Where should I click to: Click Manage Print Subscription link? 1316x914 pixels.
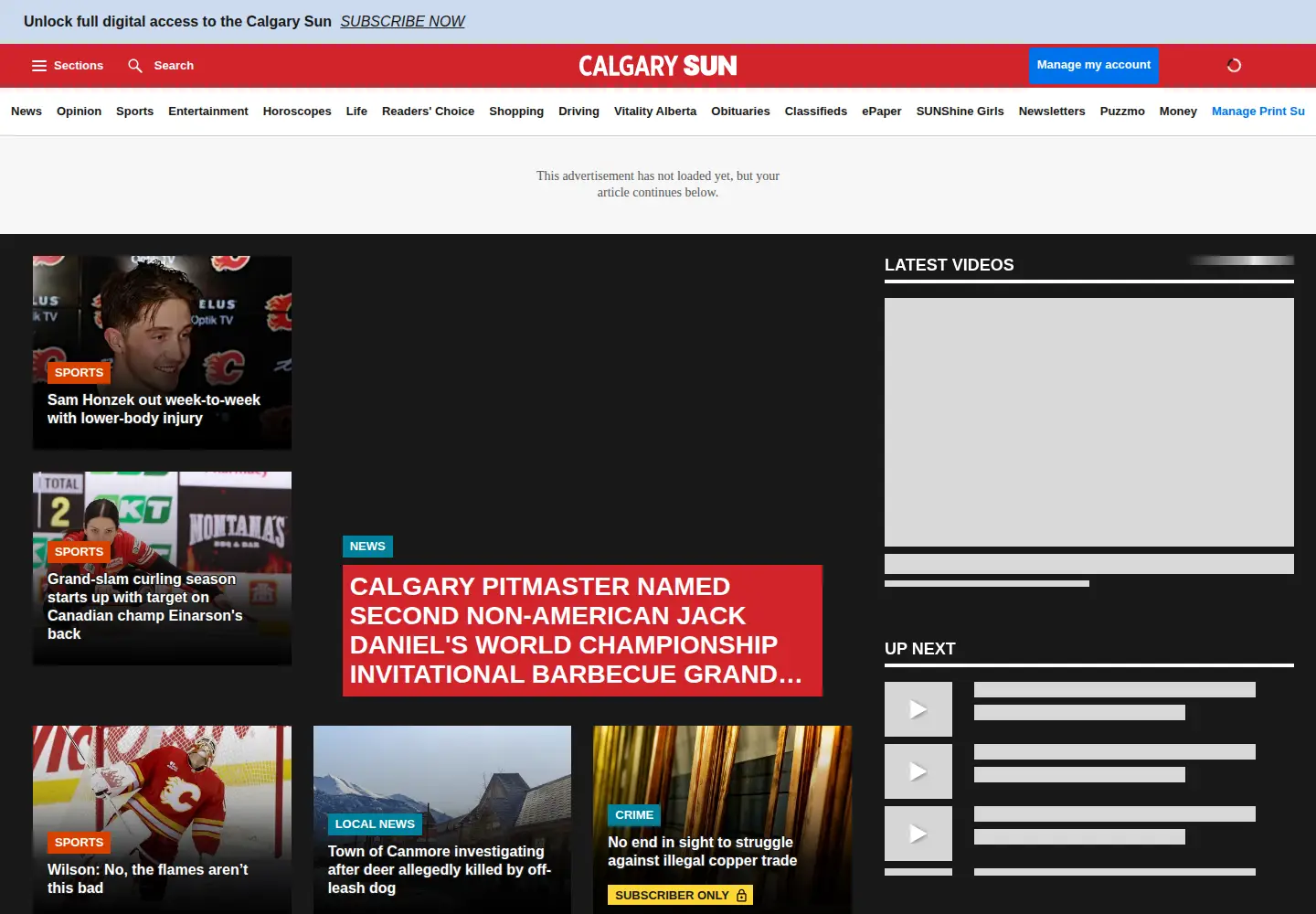1258,112
